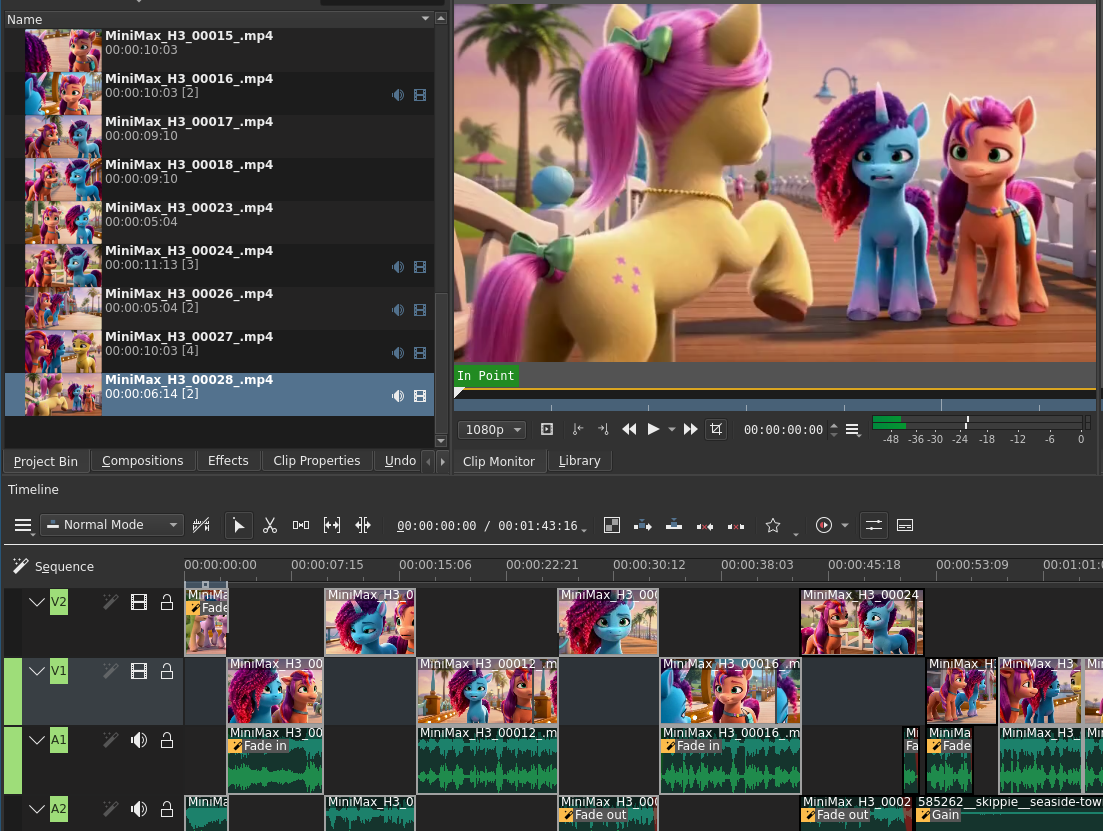Screen dimensions: 1103x831
Task: Mute audio track A2
Action: (139, 809)
